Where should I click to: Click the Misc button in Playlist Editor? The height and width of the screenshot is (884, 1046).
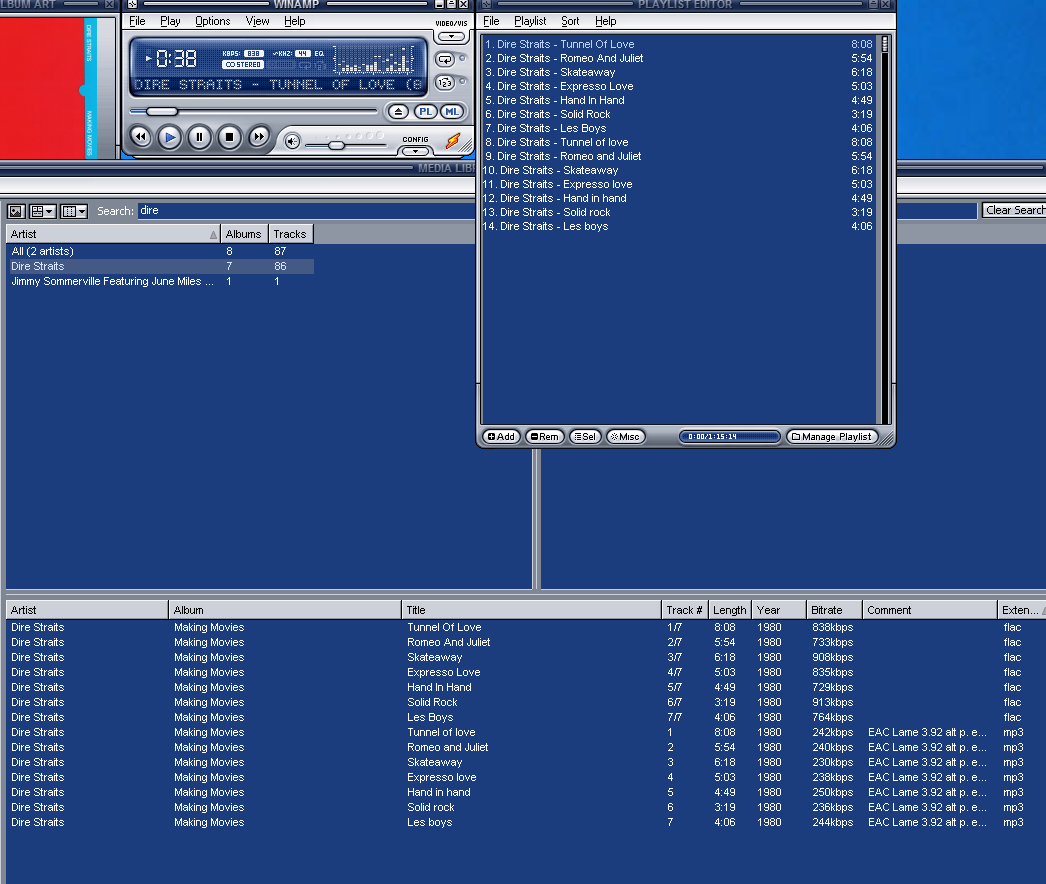[625, 436]
